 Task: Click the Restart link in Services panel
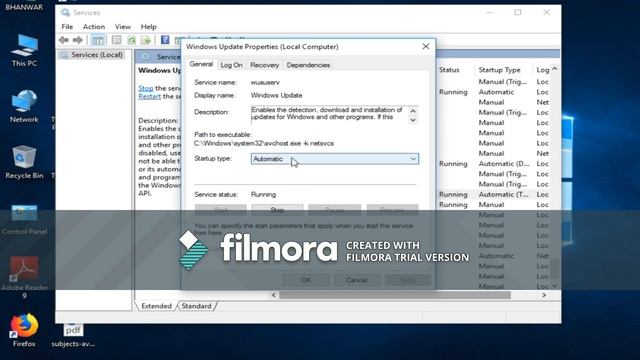coord(149,96)
